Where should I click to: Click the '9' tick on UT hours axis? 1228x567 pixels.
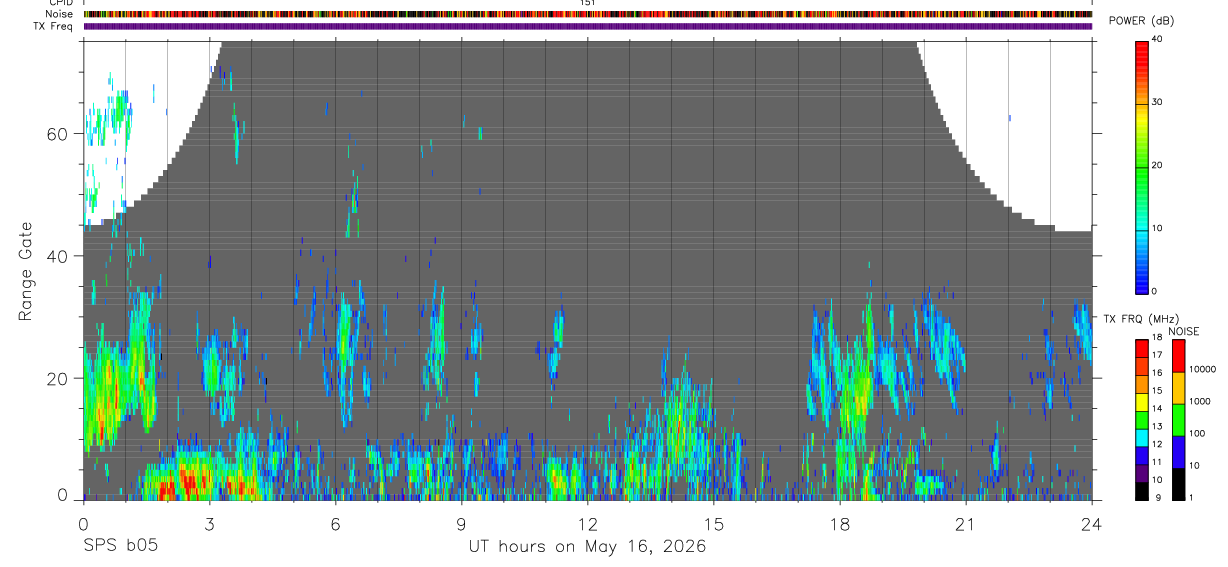pyautogui.click(x=461, y=524)
